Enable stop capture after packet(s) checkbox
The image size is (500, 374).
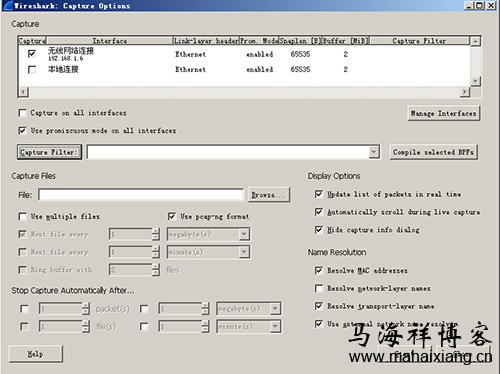tap(24, 309)
